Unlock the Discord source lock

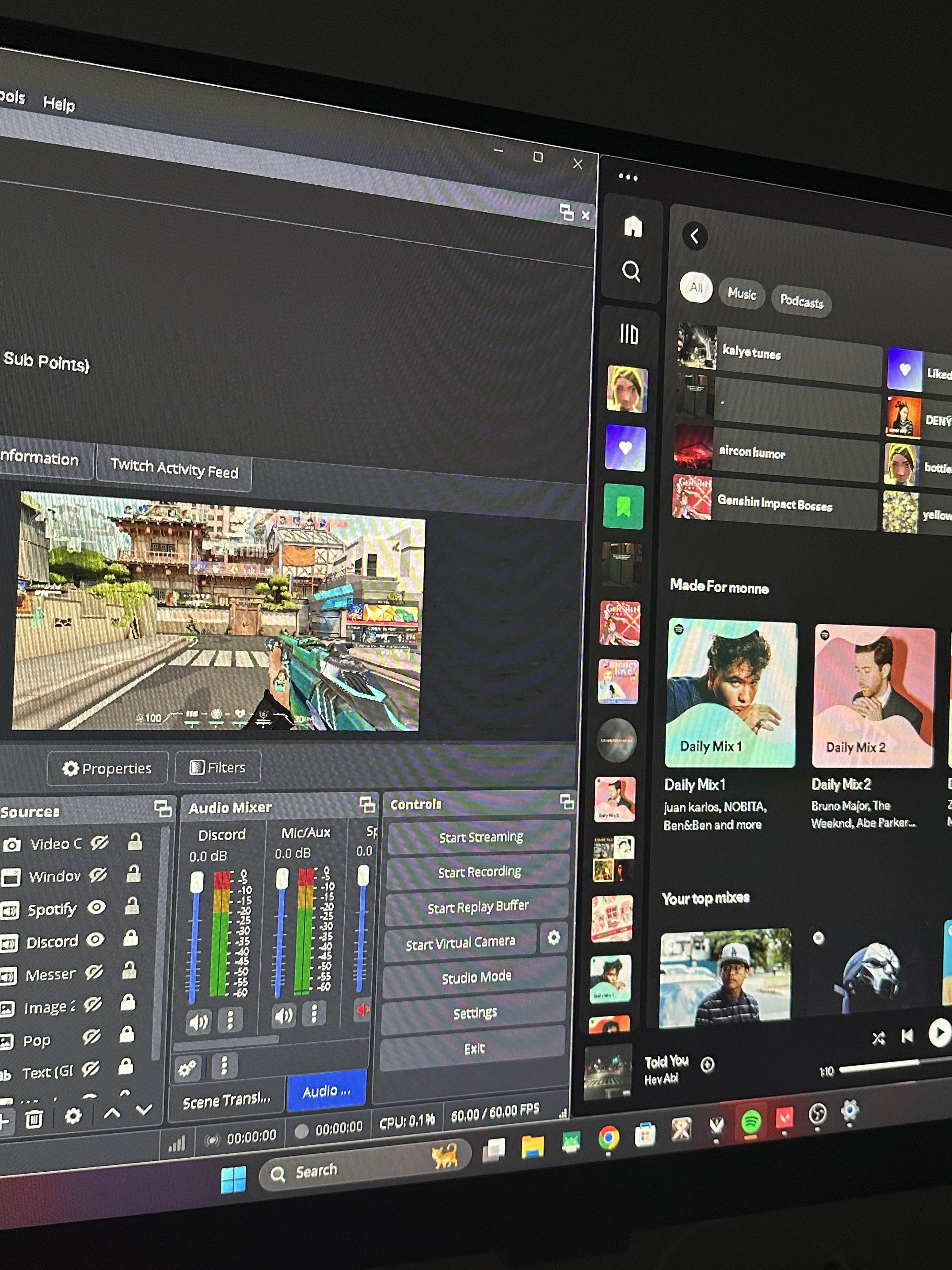point(131,938)
